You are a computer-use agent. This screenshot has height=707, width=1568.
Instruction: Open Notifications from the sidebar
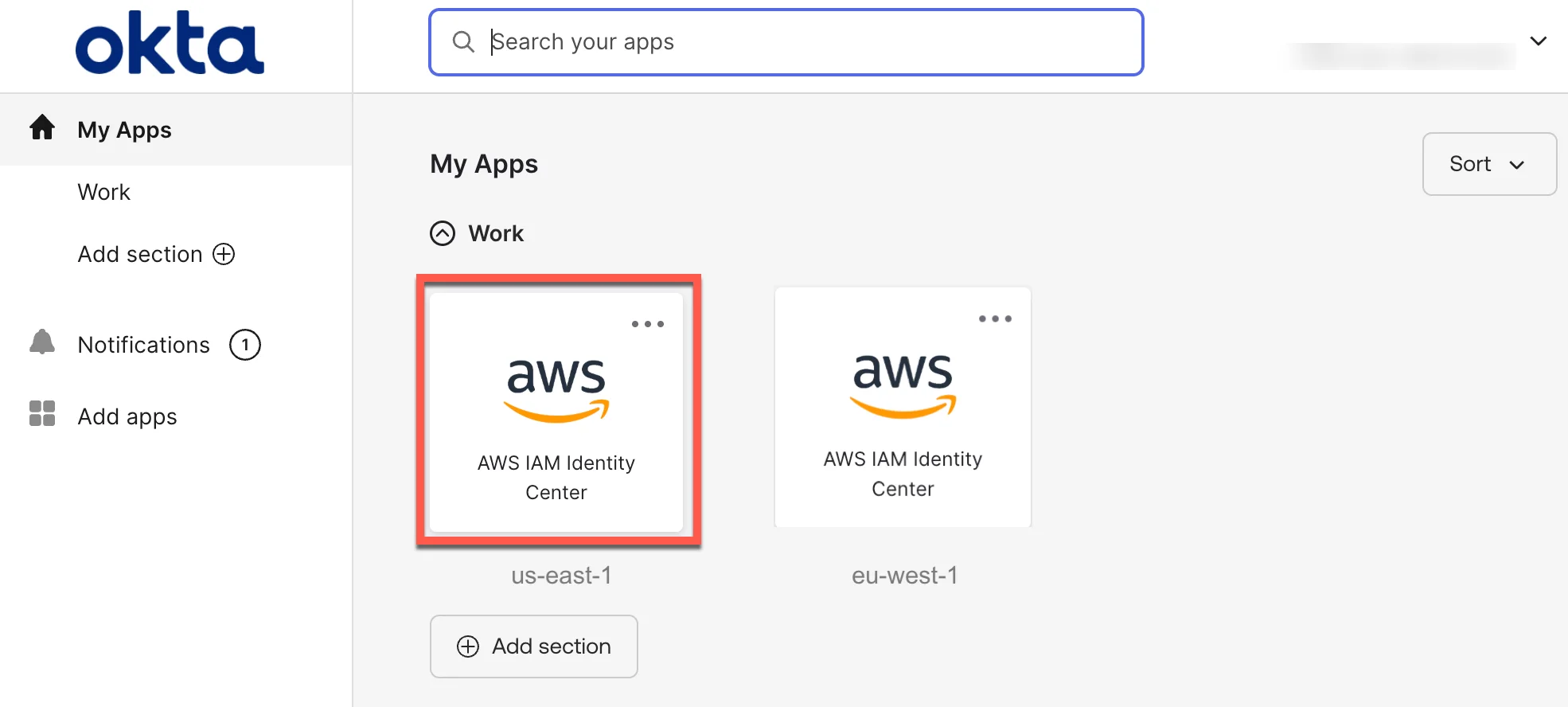coord(144,345)
